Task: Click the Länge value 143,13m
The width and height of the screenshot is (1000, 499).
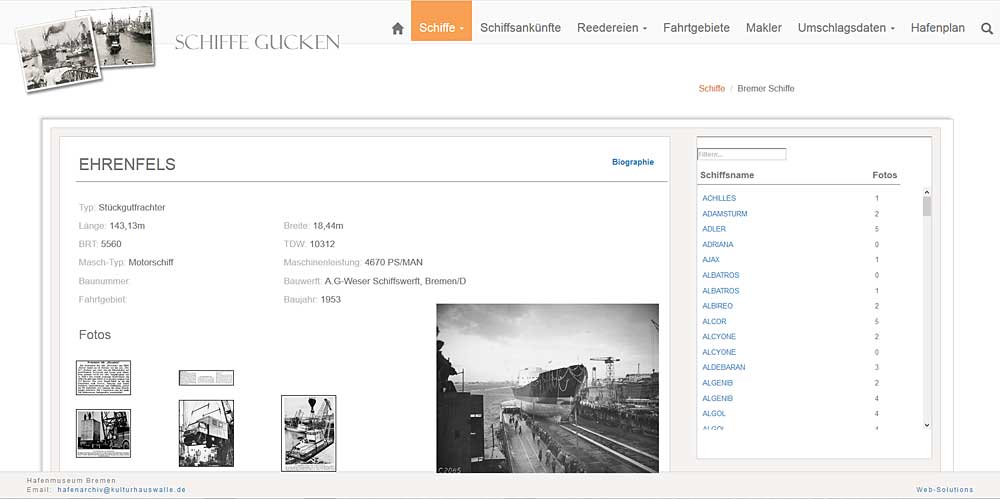Action: point(128,226)
